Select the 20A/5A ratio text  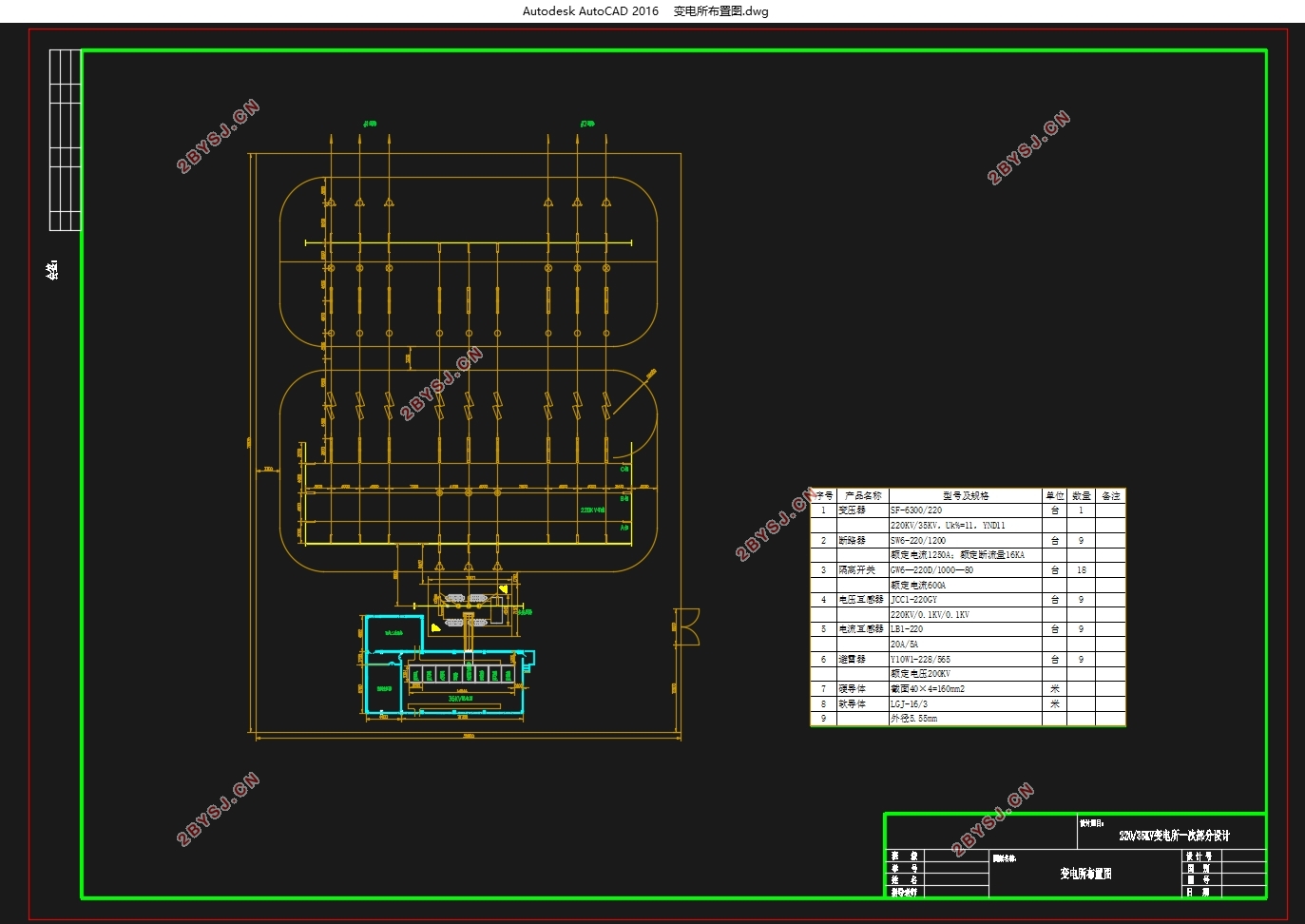pos(905,645)
